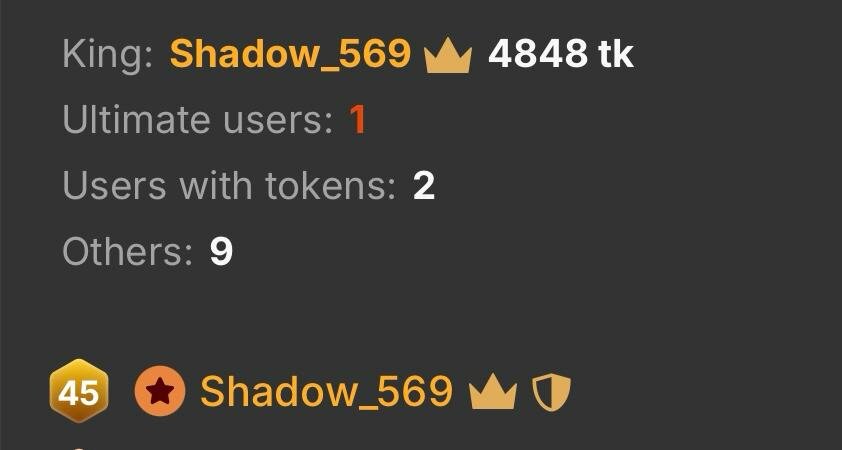Select the Shadow_569 username next to the star badge

pyautogui.click(x=326, y=391)
